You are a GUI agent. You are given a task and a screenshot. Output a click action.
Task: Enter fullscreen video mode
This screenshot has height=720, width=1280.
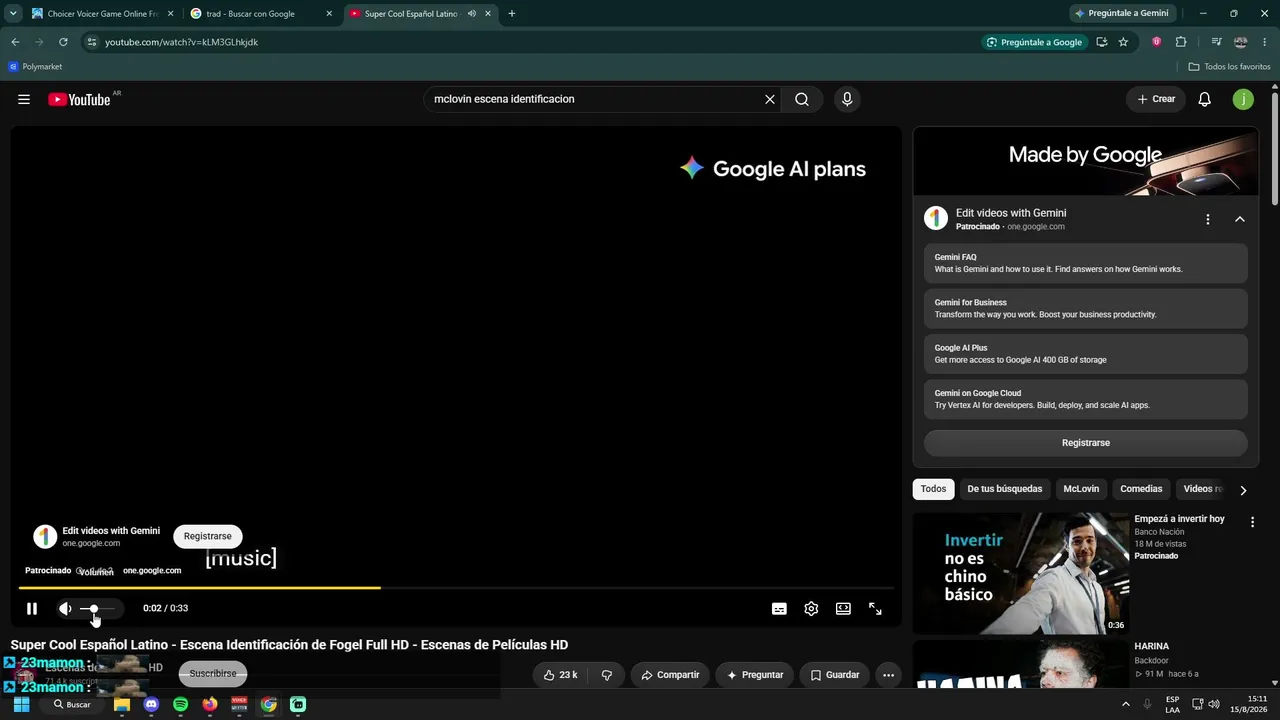point(875,608)
